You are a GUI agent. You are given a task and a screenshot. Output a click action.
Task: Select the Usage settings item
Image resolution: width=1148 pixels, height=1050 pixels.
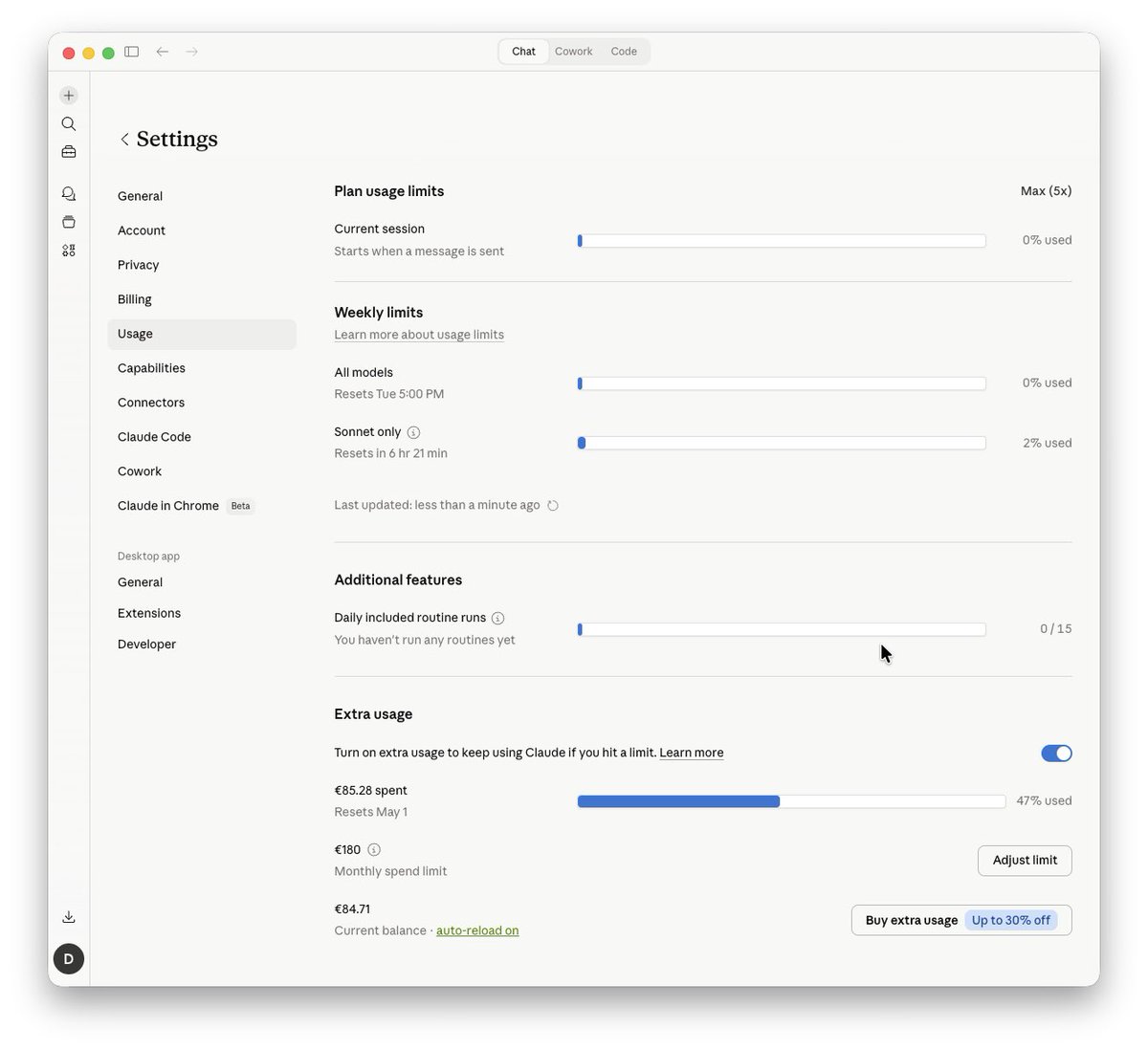click(202, 334)
